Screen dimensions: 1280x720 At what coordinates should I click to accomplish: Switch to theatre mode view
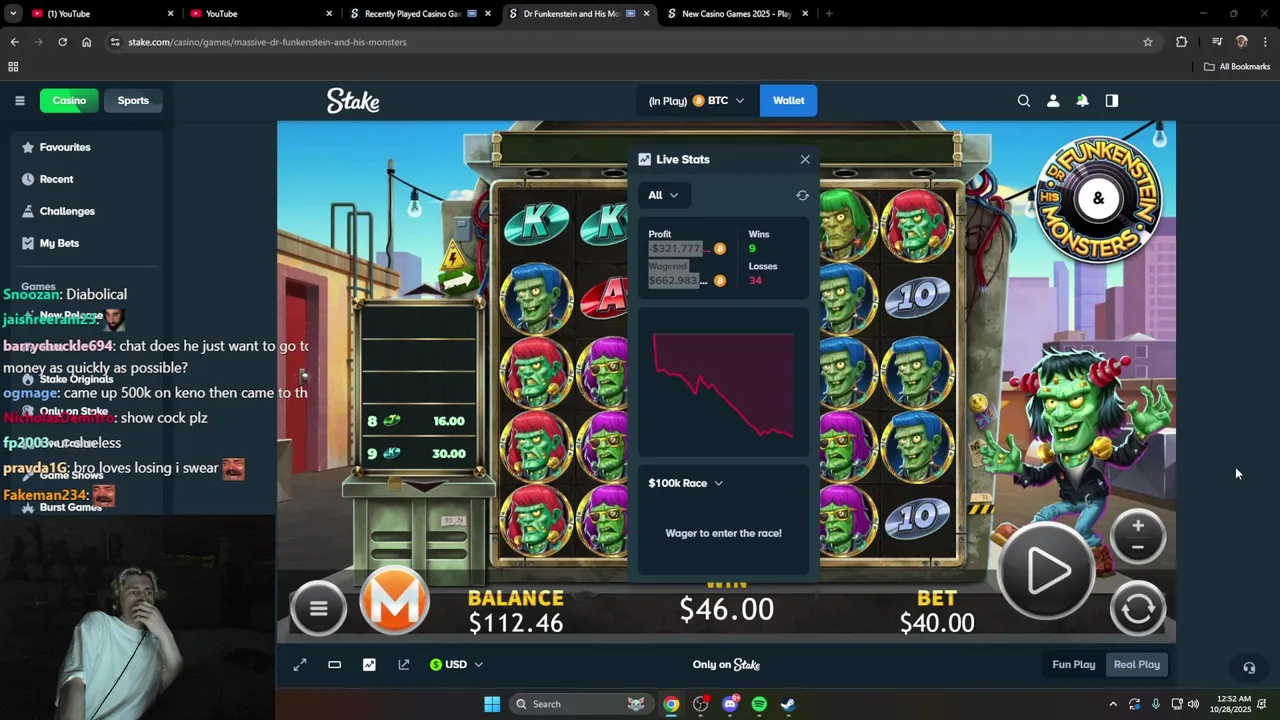[334, 664]
